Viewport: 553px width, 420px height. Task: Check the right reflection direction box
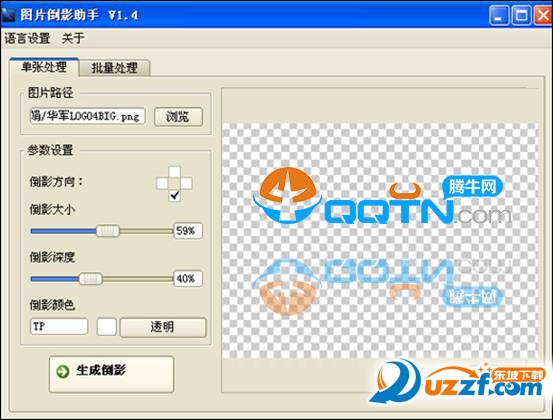click(186, 183)
